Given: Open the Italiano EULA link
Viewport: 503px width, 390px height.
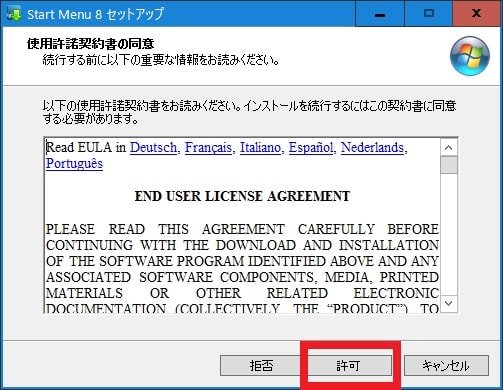Looking at the screenshot, I should pyautogui.click(x=260, y=147).
